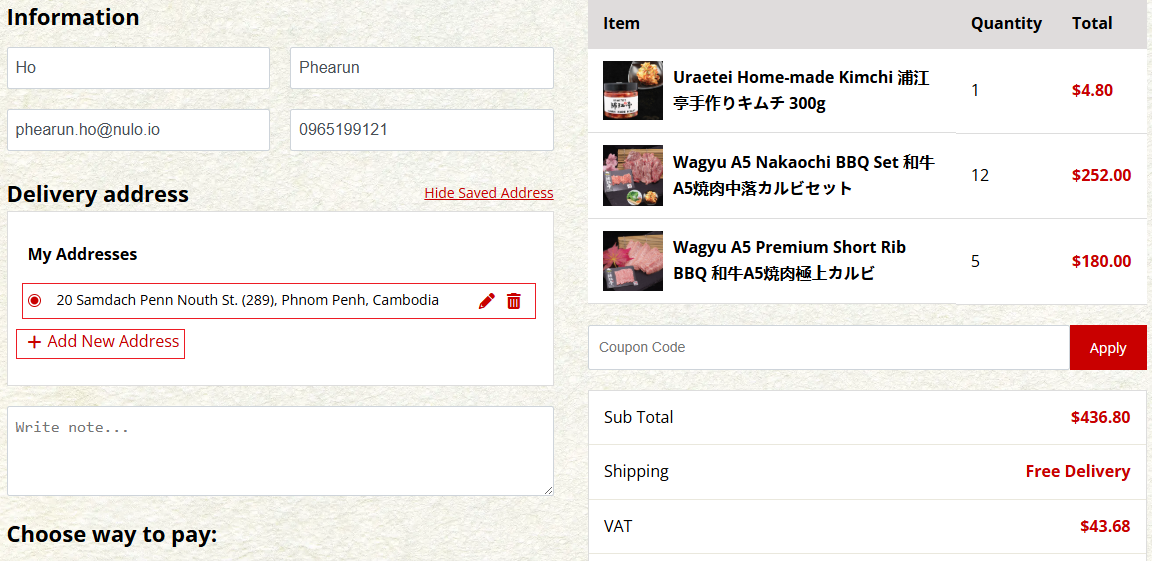Image resolution: width=1152 pixels, height=561 pixels.
Task: Edit the saved Samdach Penn Nouth address
Action: [486, 301]
